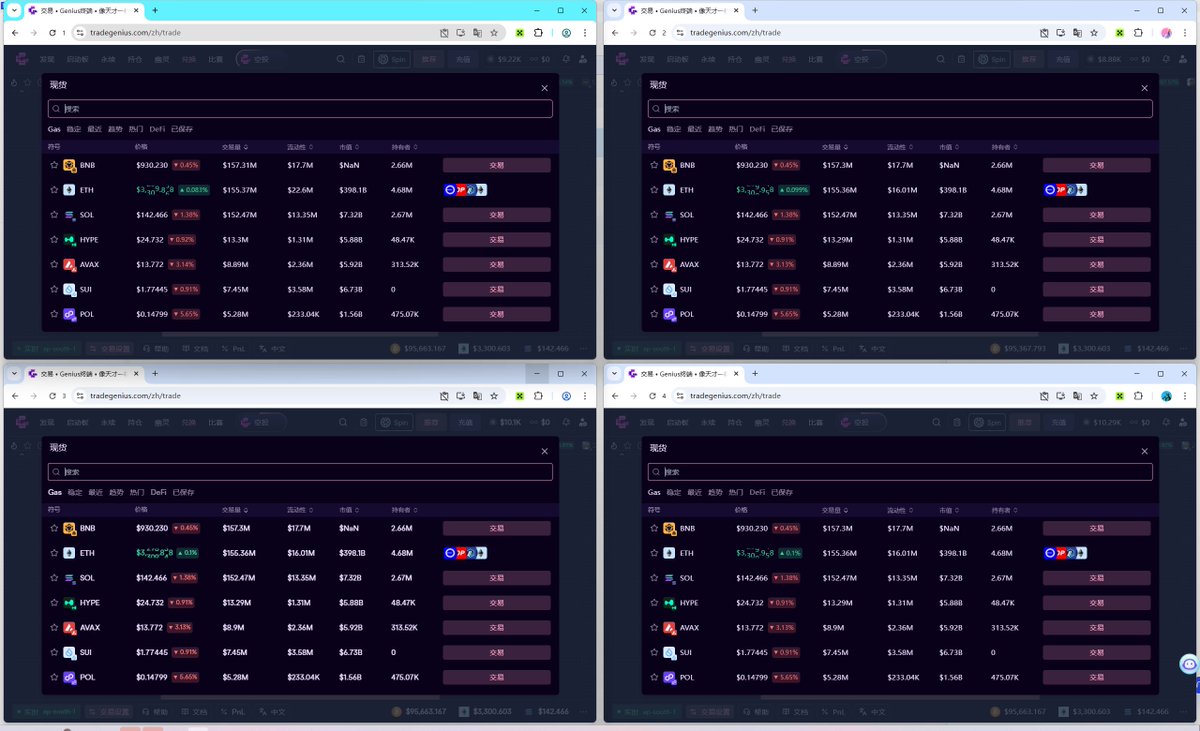1200x731 pixels.
Task: Reload the page in top-left browser window
Action: tap(52, 33)
